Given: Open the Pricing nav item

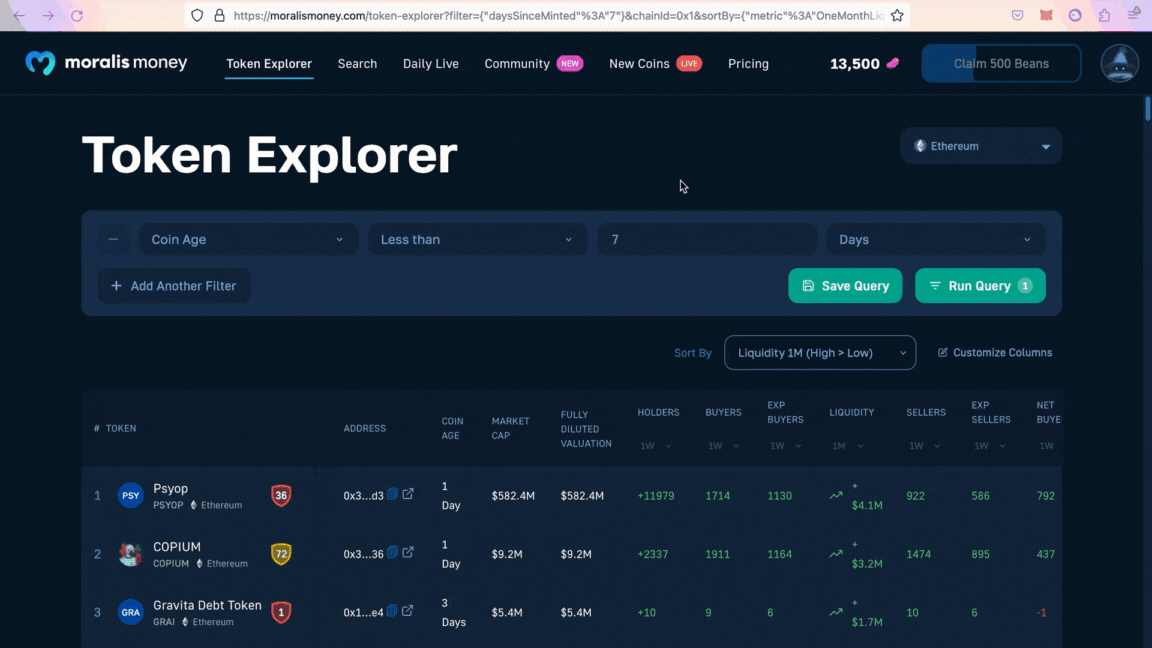Looking at the screenshot, I should tap(748, 64).
